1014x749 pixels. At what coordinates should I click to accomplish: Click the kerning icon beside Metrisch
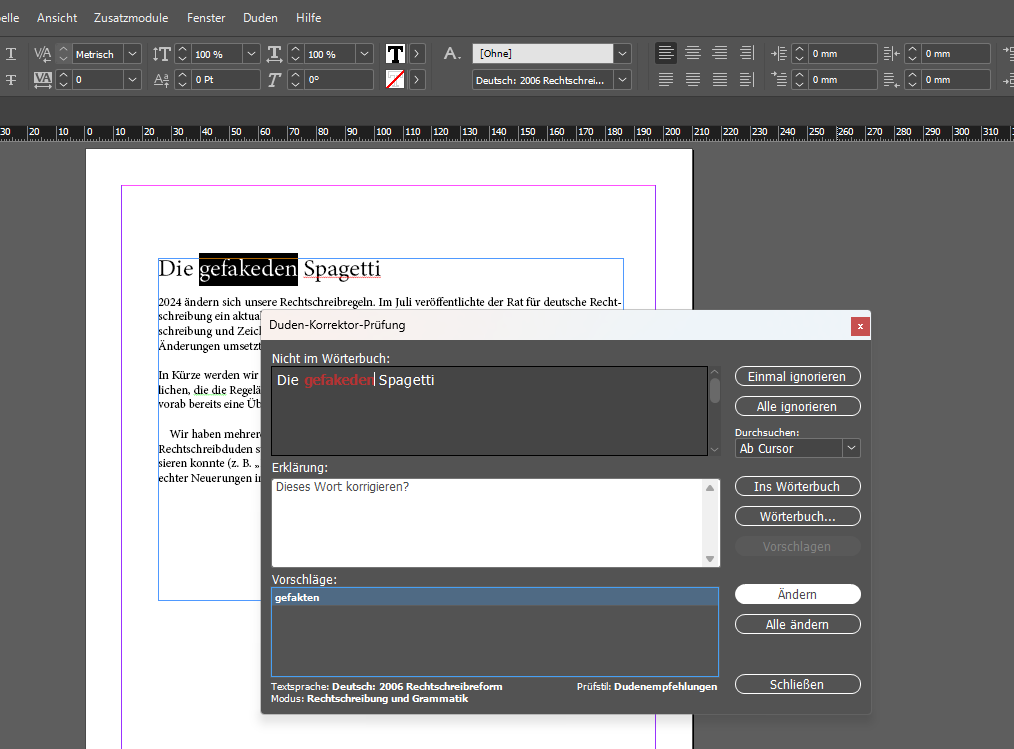click(x=43, y=54)
